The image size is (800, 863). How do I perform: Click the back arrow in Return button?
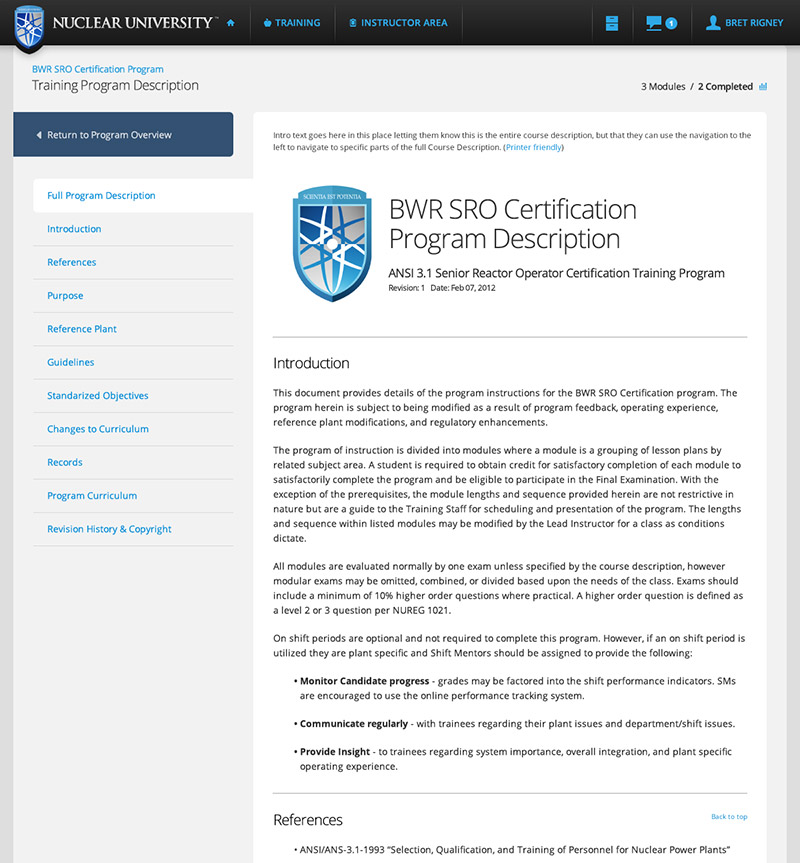39,135
